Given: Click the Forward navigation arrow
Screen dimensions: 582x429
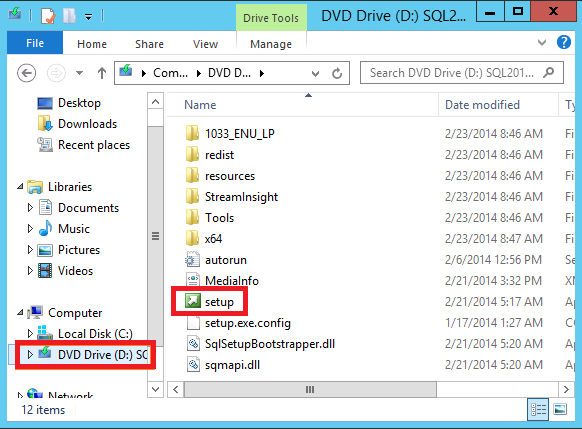Looking at the screenshot, I should [56, 73].
